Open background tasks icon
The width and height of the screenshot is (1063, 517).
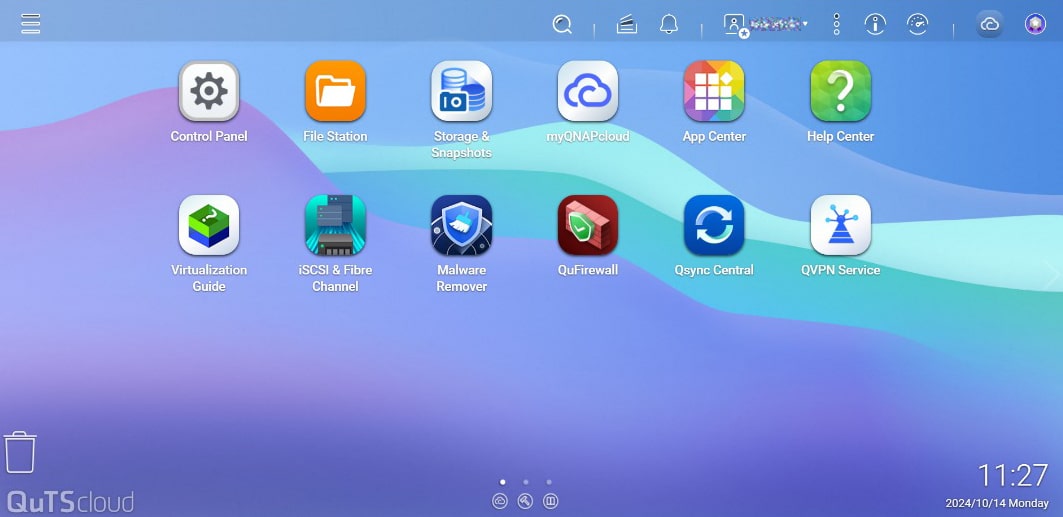click(x=626, y=24)
